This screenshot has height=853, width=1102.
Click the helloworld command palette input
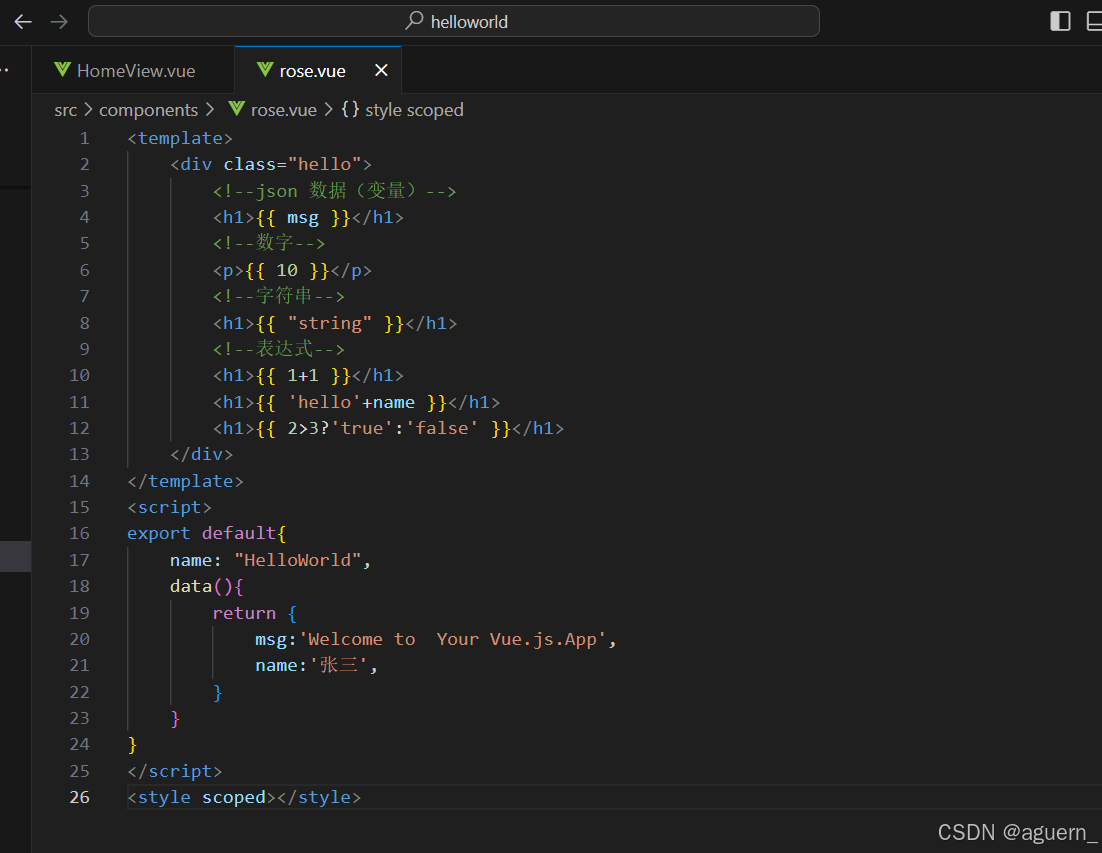470,21
